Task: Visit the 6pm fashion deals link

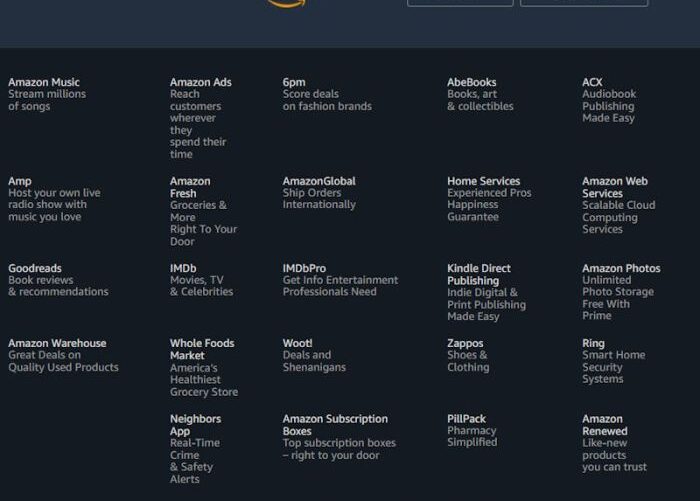Action: tap(327, 94)
